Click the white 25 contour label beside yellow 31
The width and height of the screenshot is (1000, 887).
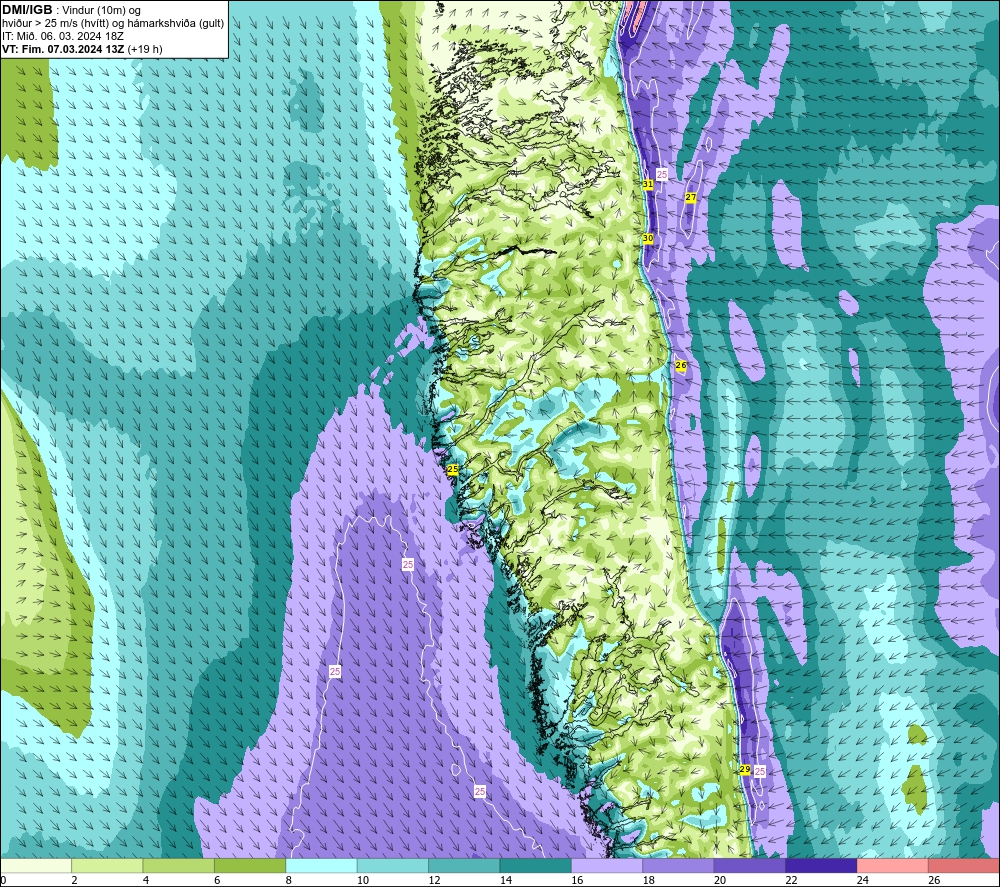coord(662,174)
